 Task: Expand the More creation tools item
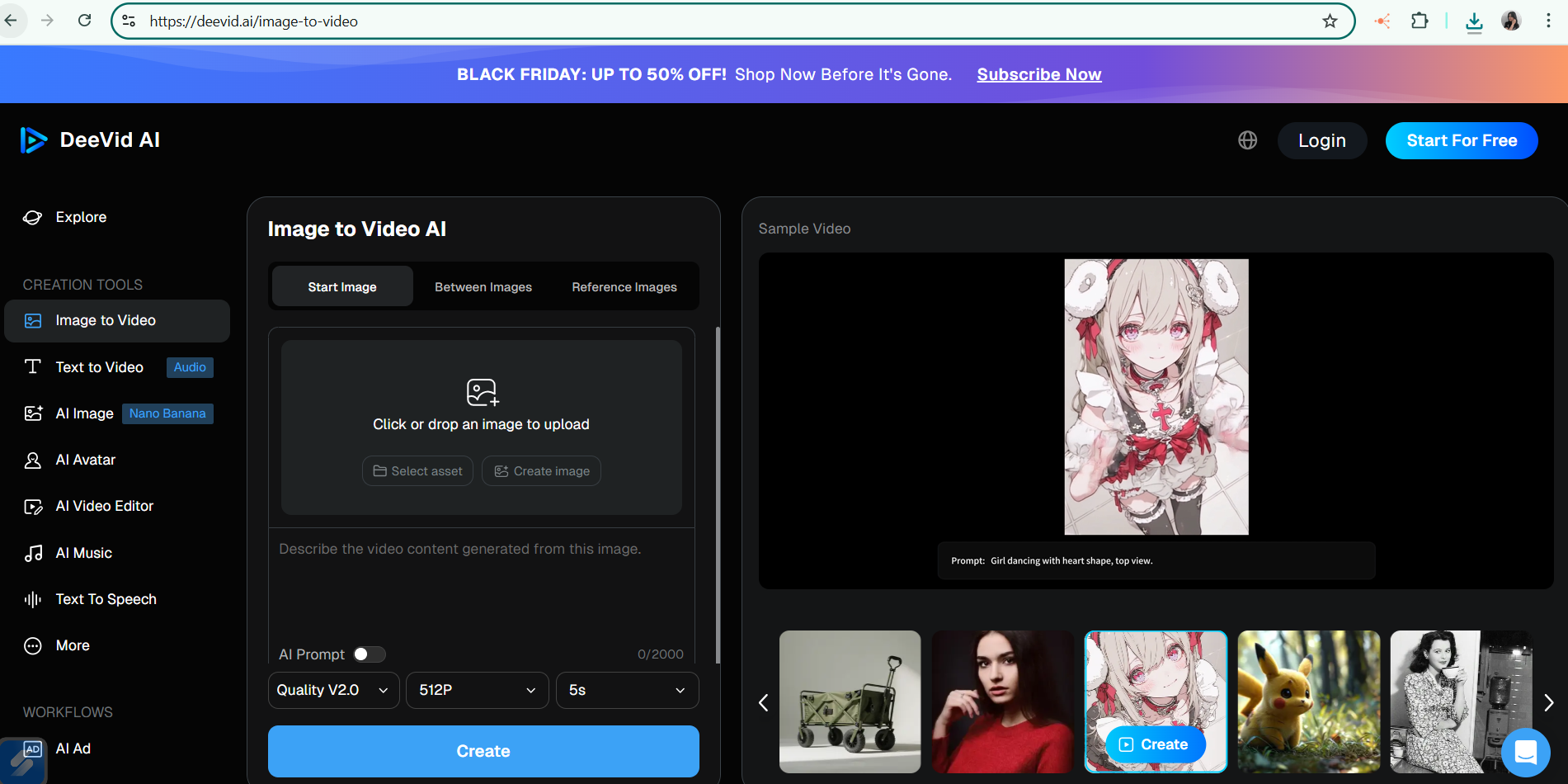point(73,645)
